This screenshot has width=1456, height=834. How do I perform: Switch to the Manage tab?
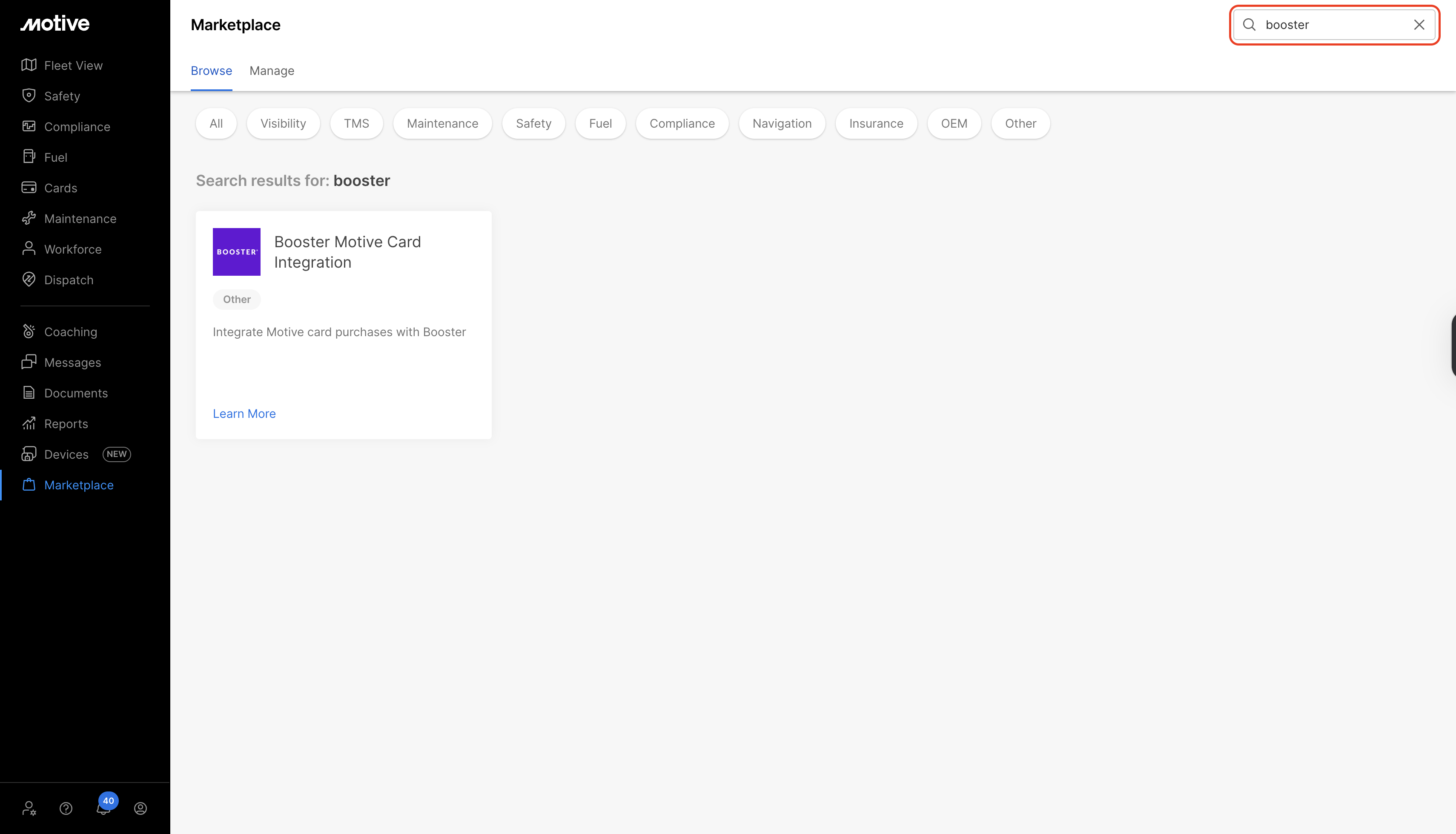pyautogui.click(x=272, y=71)
